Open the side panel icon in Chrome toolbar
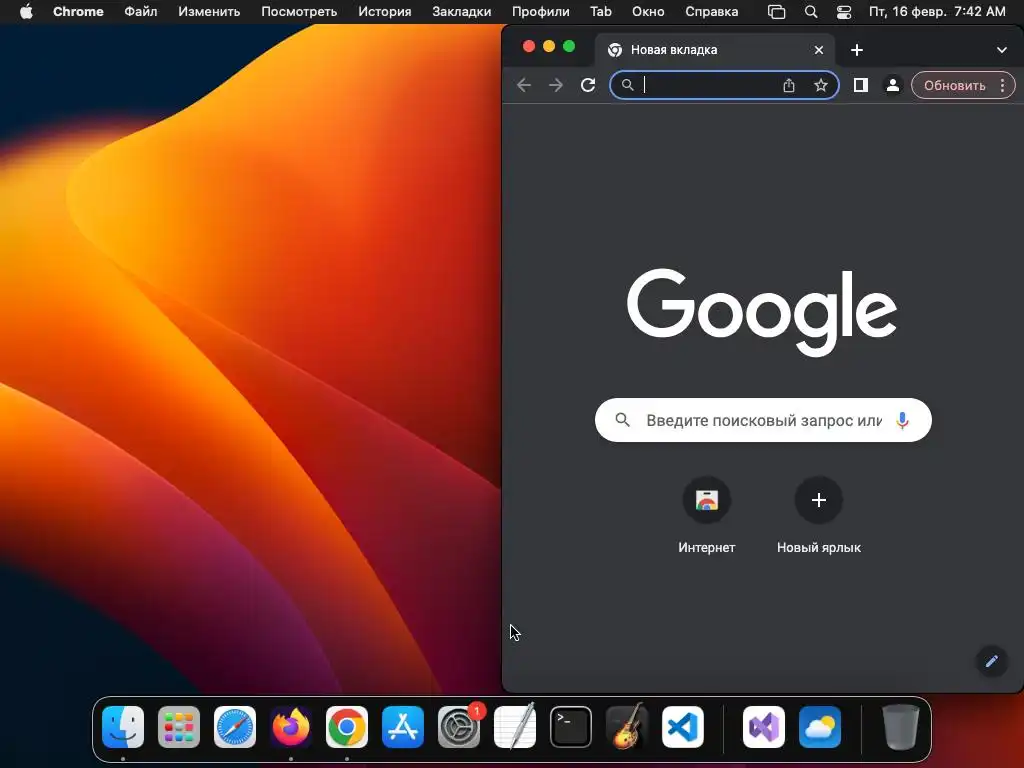Screen dimensions: 1024x768 (861, 86)
